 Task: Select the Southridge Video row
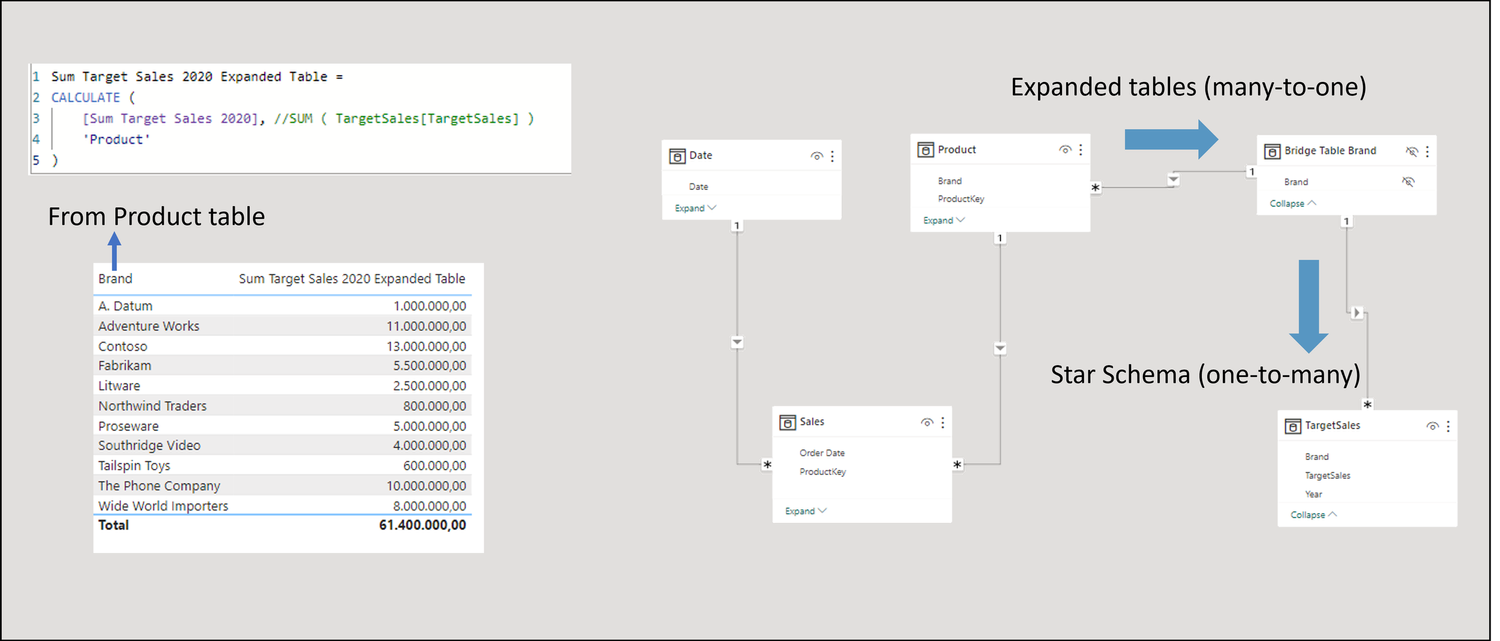(282, 446)
